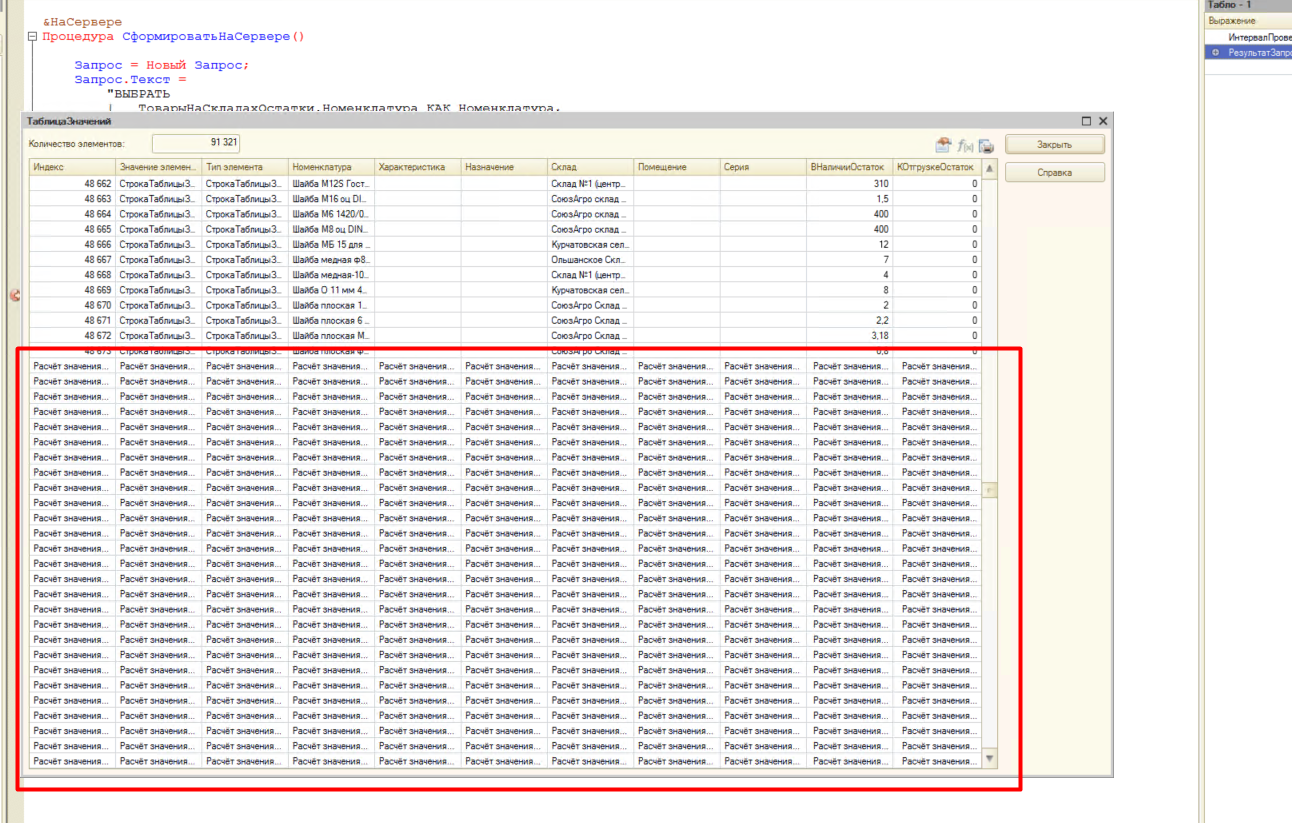
Task: Click the Склад column header
Action: 591,167
